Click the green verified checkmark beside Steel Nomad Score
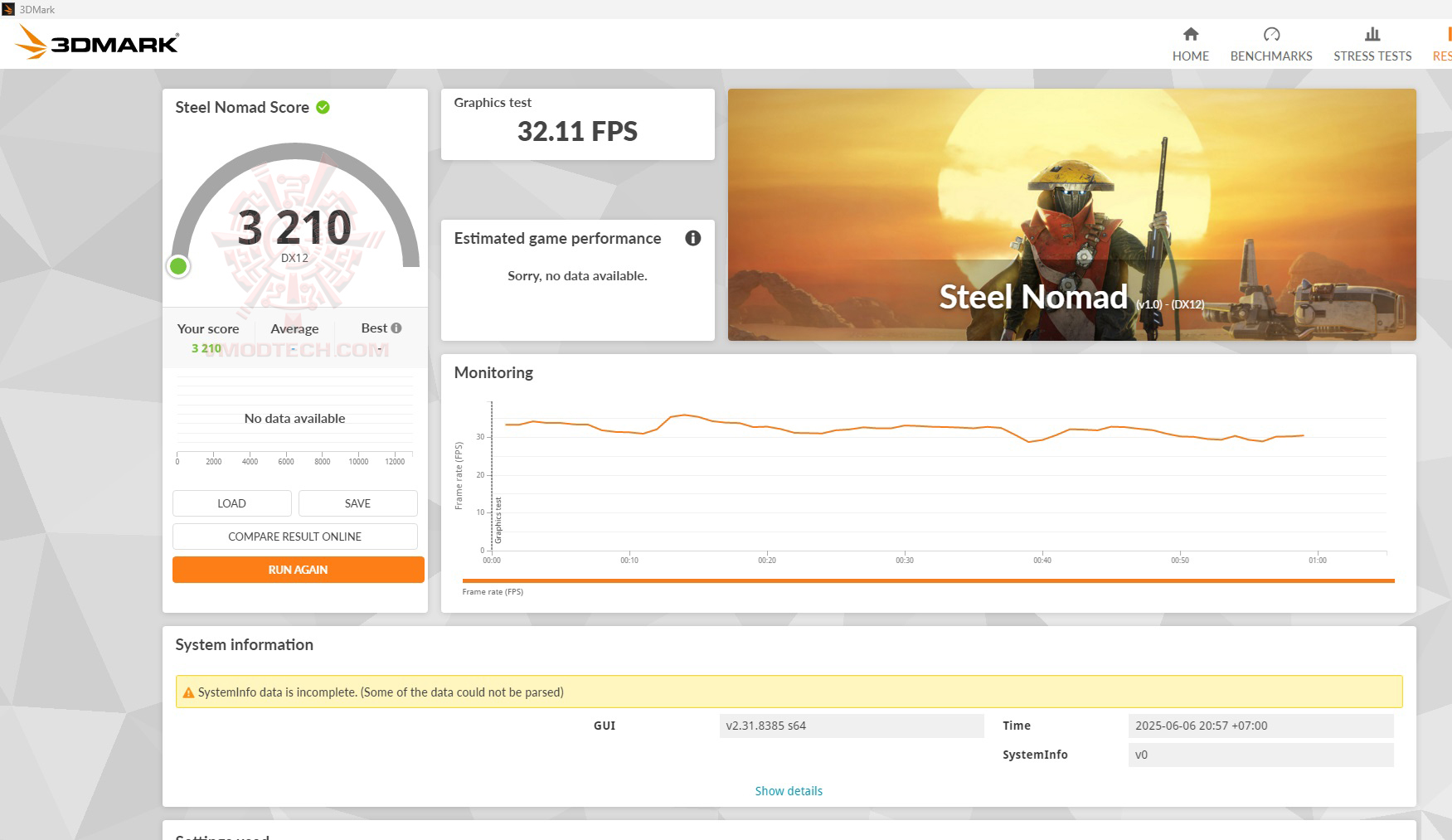This screenshot has width=1452, height=840. tap(323, 107)
